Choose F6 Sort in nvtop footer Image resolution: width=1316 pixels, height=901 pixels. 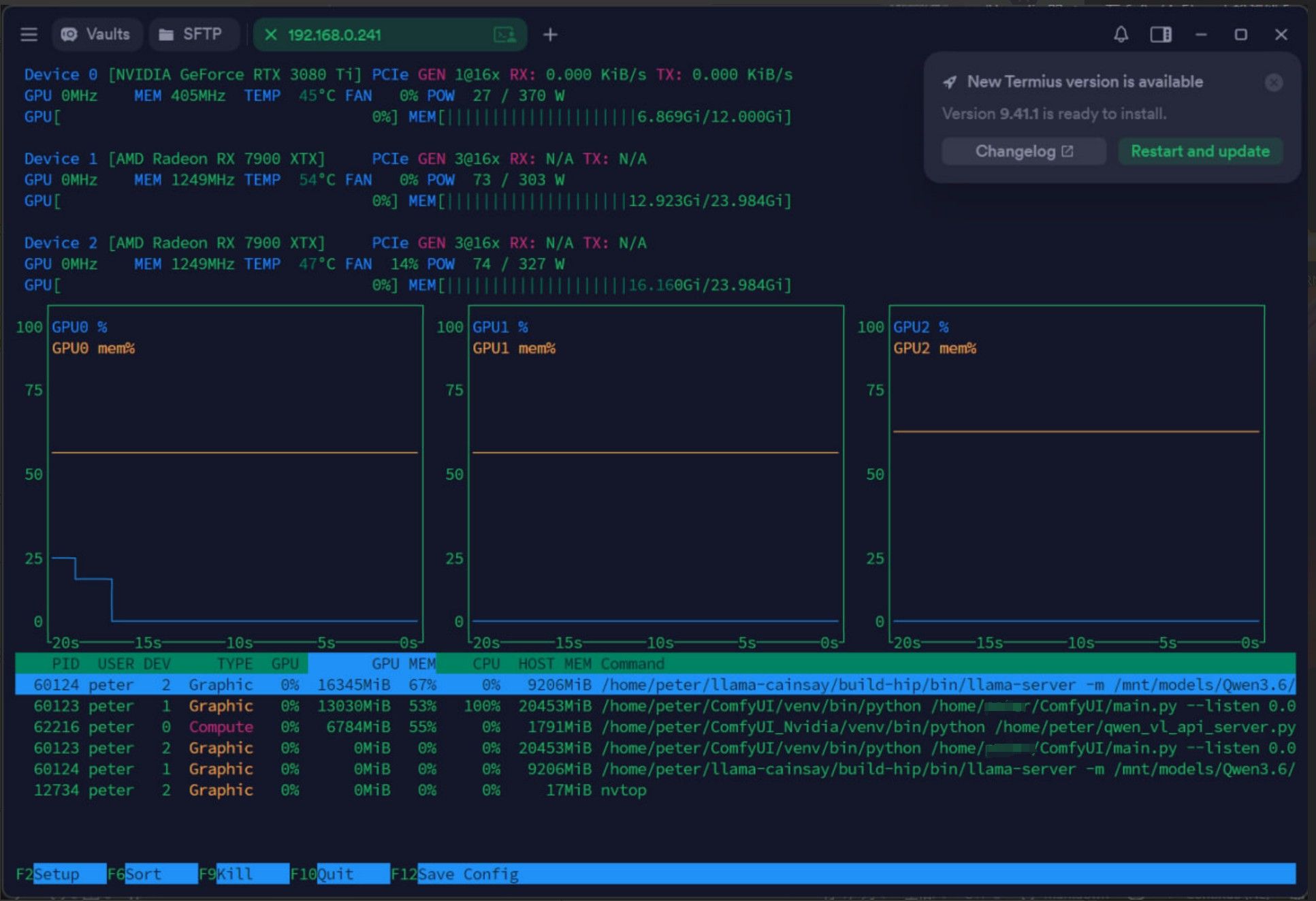tap(152, 874)
